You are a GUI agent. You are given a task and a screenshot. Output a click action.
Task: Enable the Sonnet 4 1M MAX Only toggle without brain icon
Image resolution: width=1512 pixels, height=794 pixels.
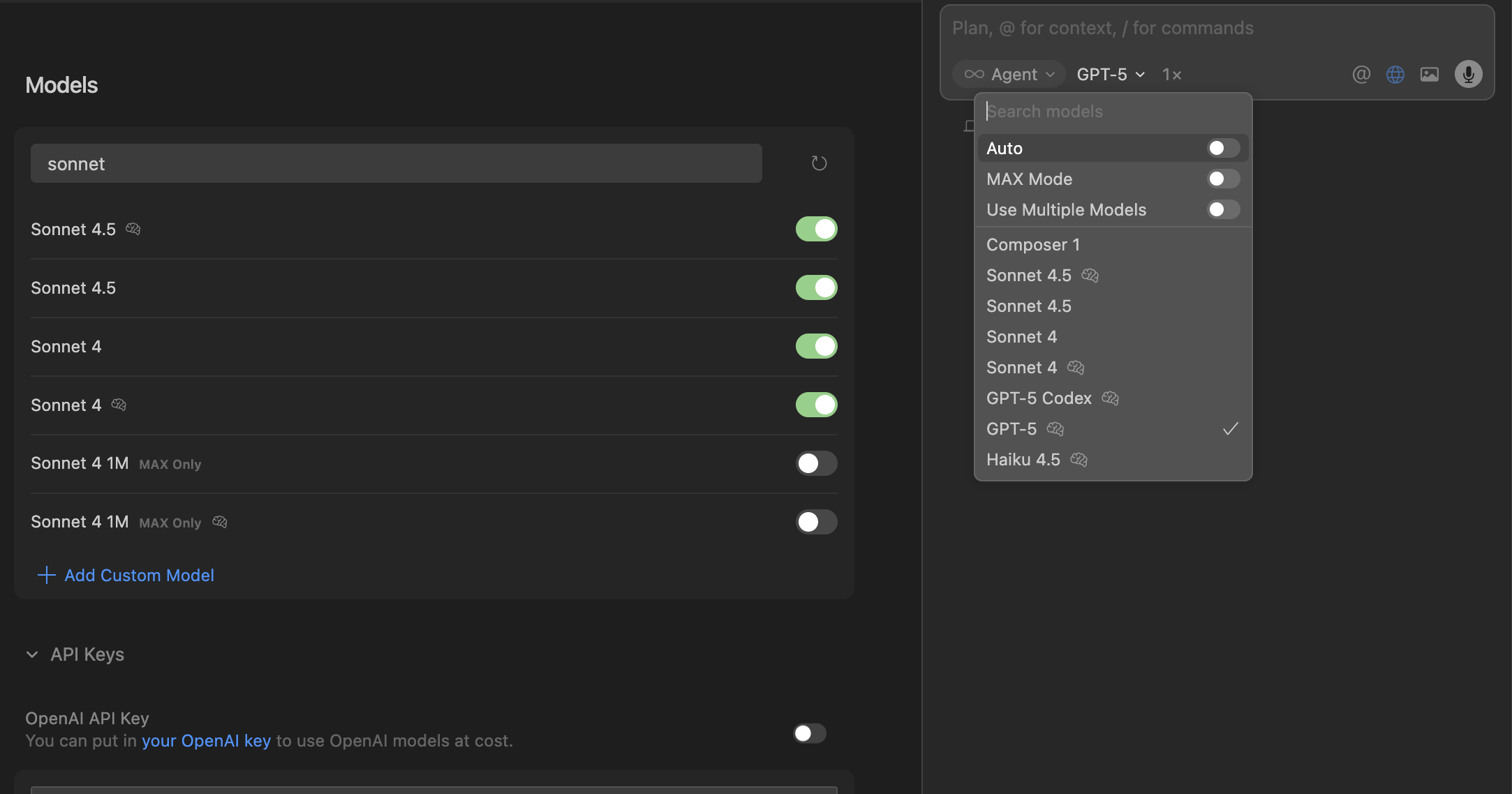(x=816, y=463)
